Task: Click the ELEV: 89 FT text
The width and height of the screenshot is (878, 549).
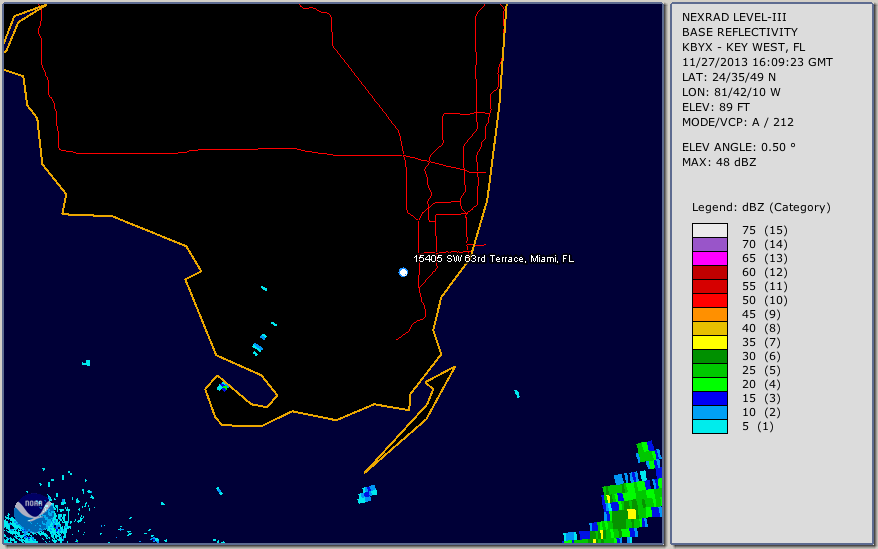Action: 716,108
